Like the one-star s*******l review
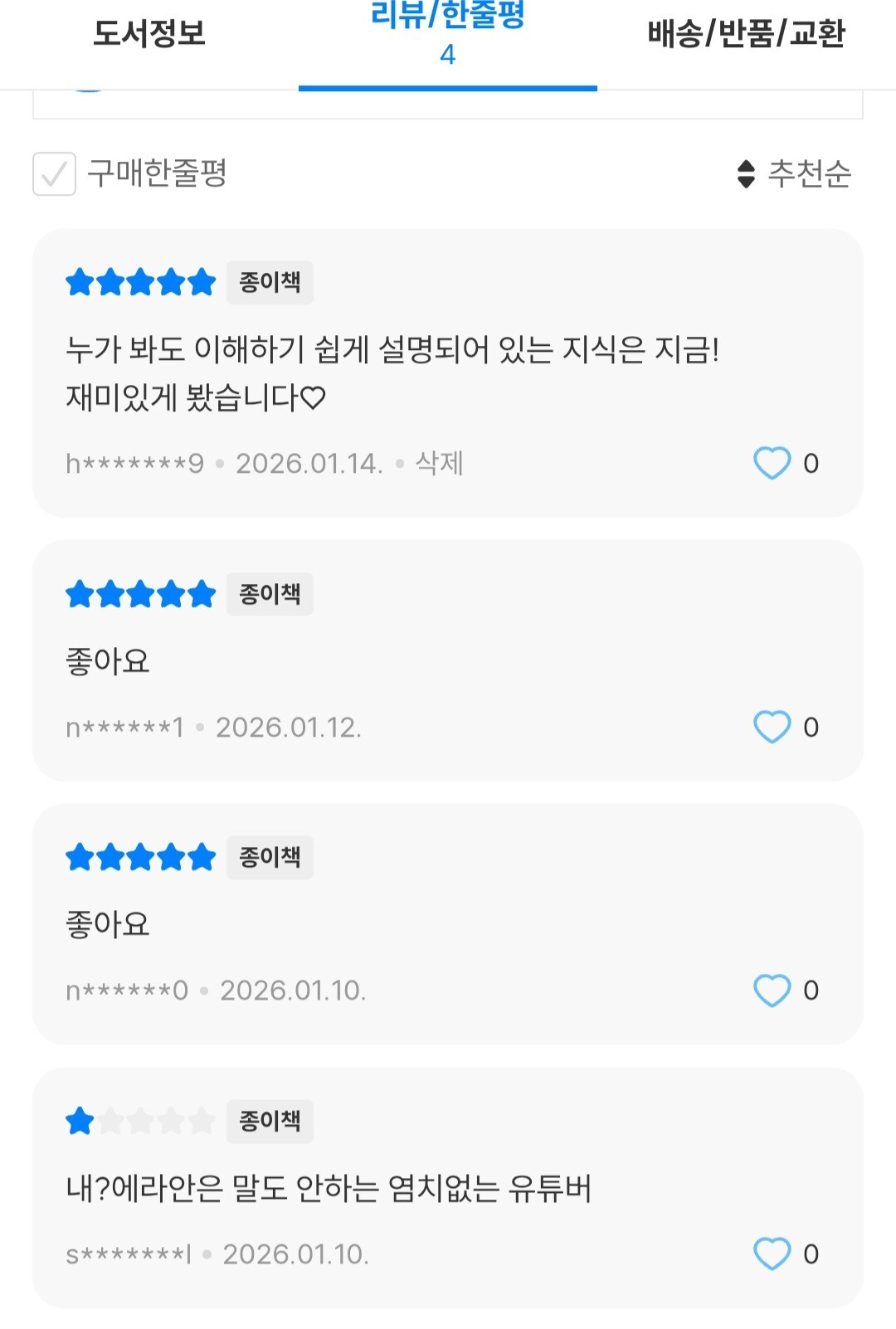 click(x=772, y=1254)
